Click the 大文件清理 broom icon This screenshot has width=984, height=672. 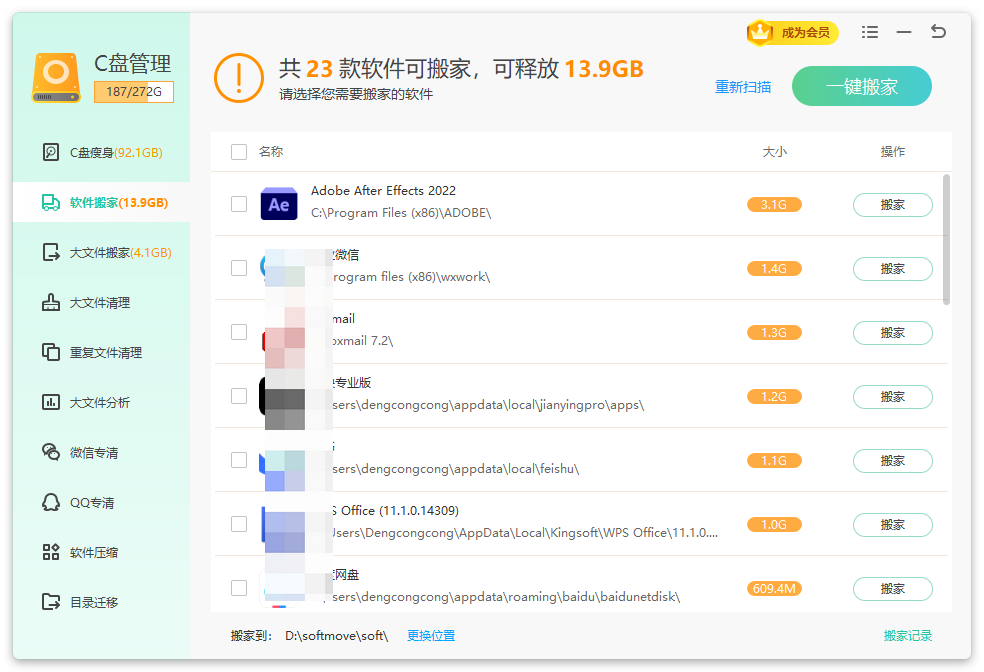coord(51,302)
